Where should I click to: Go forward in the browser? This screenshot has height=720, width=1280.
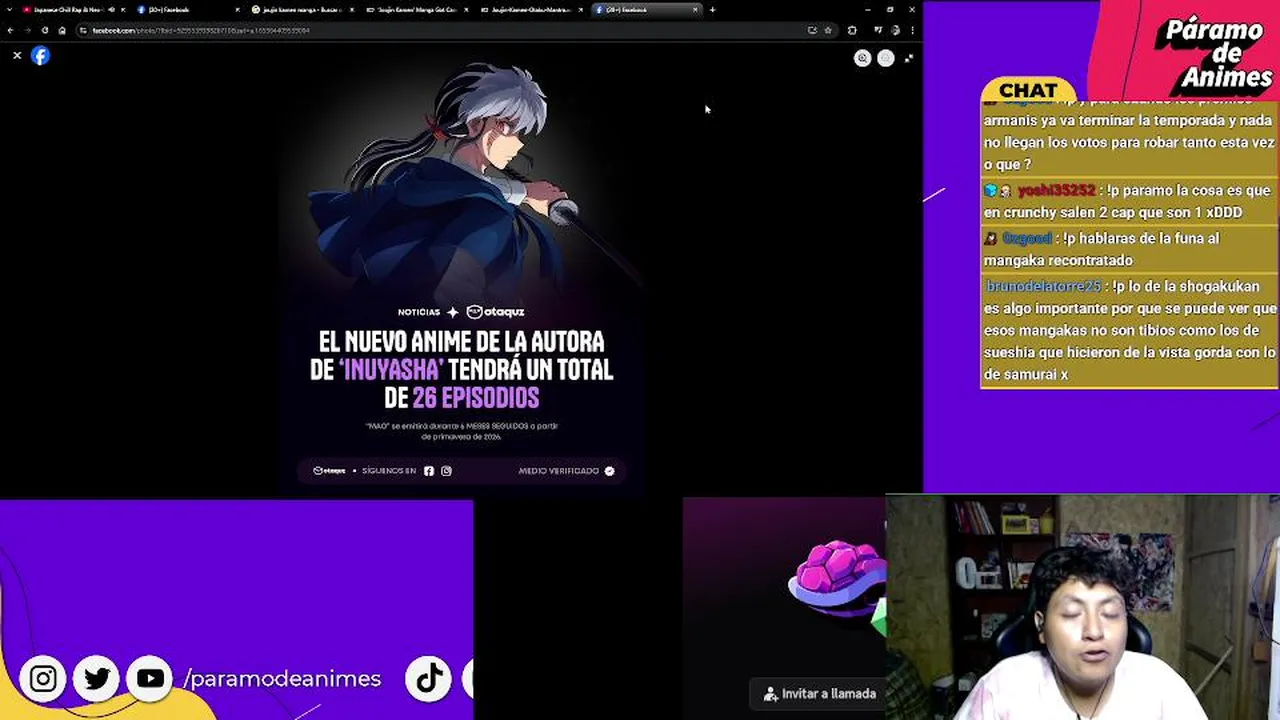tap(27, 30)
